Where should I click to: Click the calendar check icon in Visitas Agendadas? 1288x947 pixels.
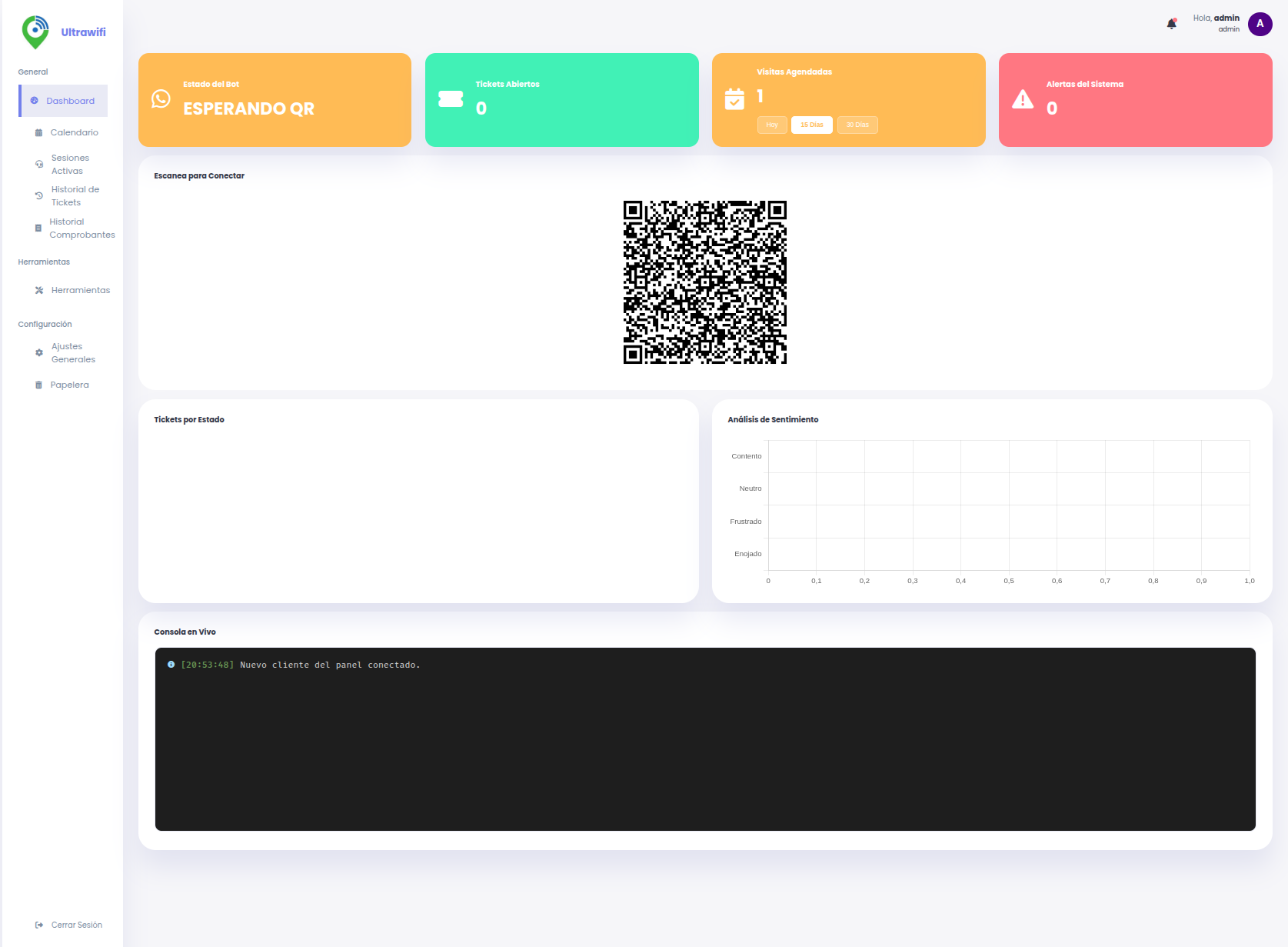coord(734,99)
